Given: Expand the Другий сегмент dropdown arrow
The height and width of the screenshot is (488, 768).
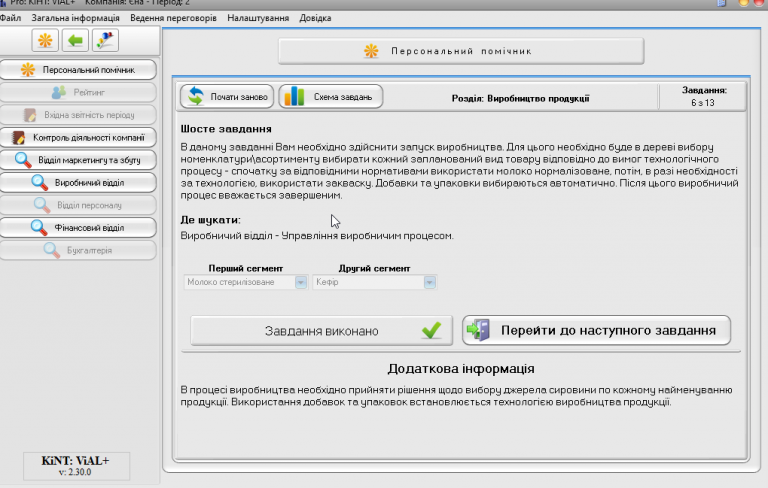Looking at the screenshot, I should (x=430, y=282).
